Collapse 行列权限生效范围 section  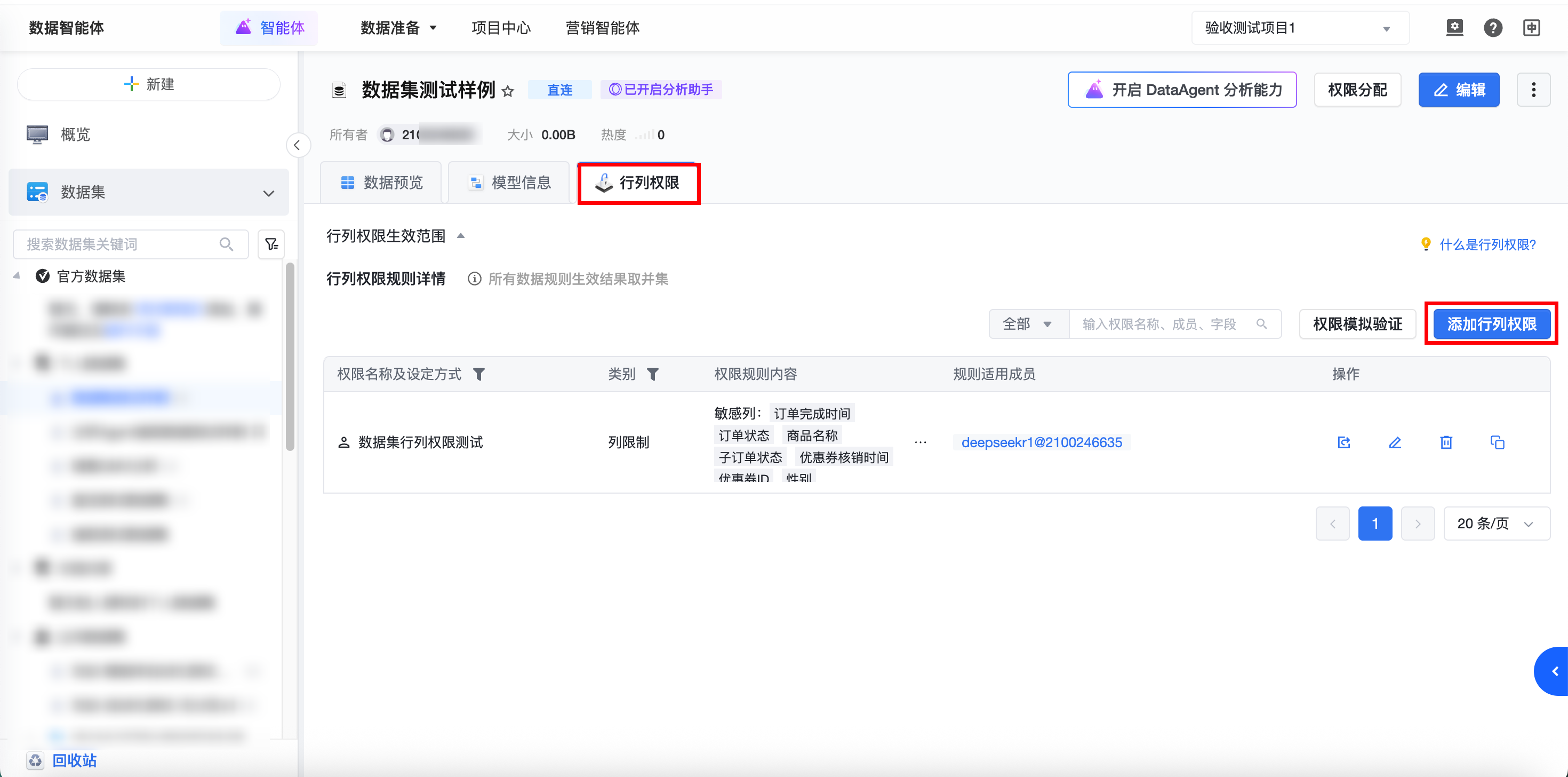tap(461, 236)
